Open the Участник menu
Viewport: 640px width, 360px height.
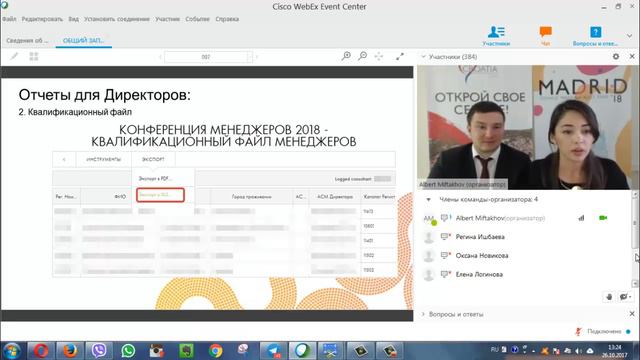167,19
